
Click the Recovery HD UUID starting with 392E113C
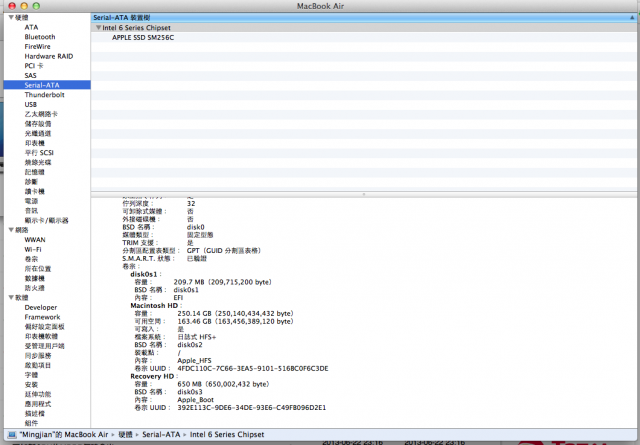251,407
